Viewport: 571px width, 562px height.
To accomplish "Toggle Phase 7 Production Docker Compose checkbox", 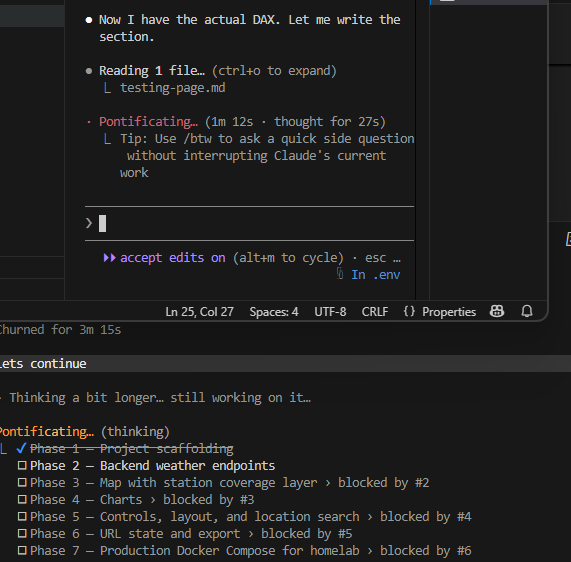I will click(x=22, y=550).
